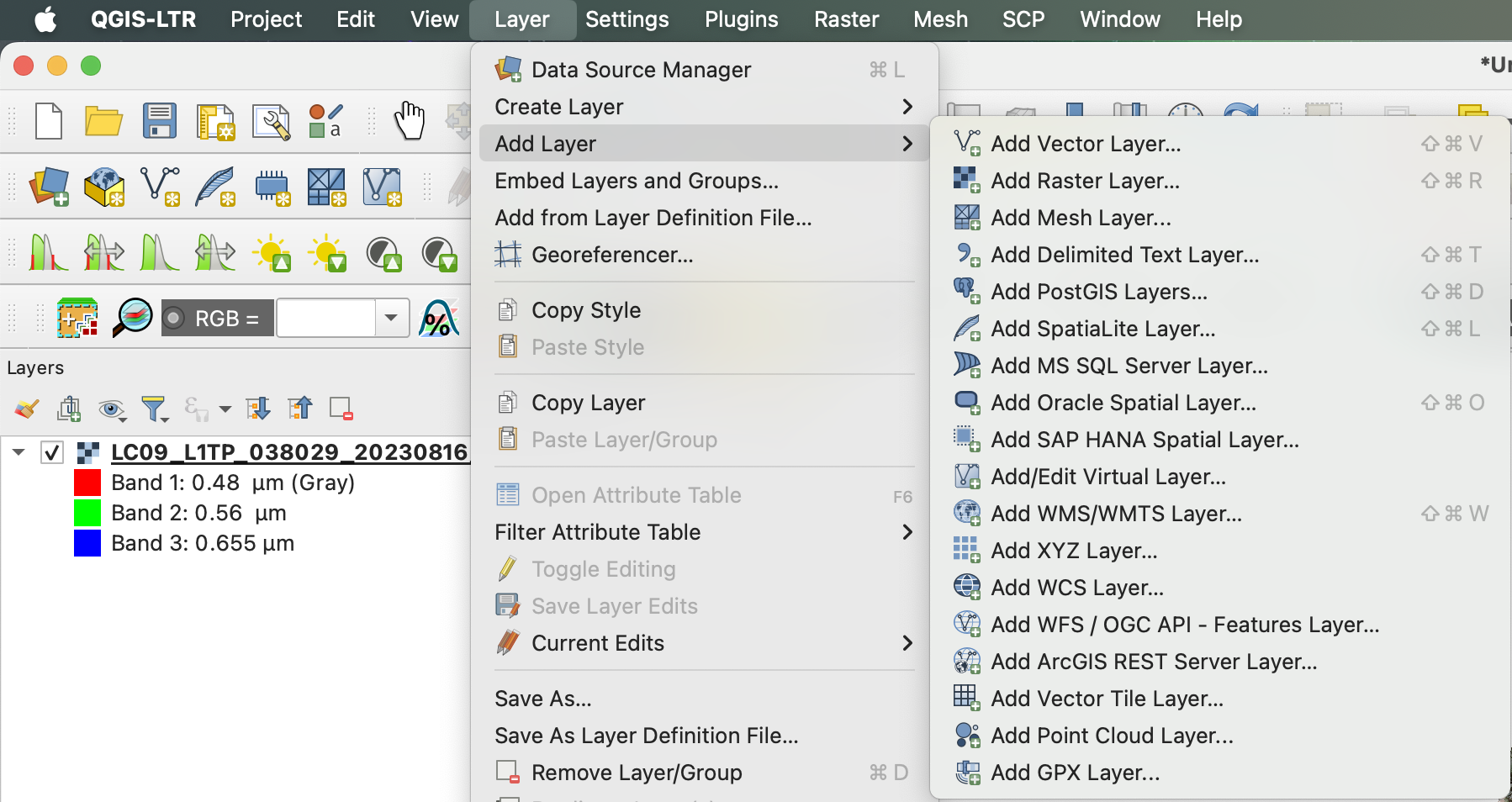The height and width of the screenshot is (802, 1512).
Task: Open the Style Manager icon
Action: click(326, 121)
